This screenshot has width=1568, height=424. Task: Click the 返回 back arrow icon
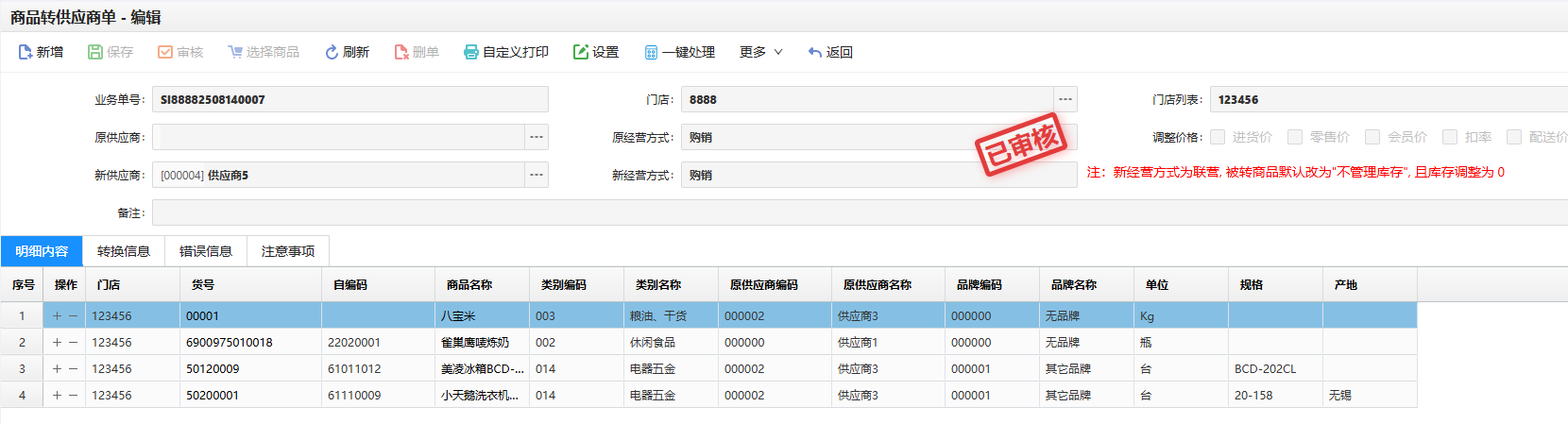[815, 52]
